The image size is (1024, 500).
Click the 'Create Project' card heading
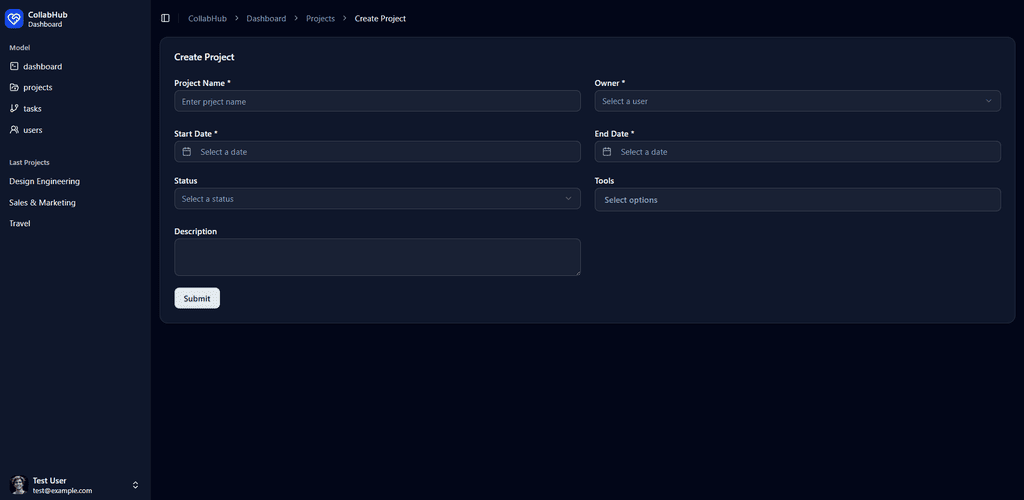(204, 57)
